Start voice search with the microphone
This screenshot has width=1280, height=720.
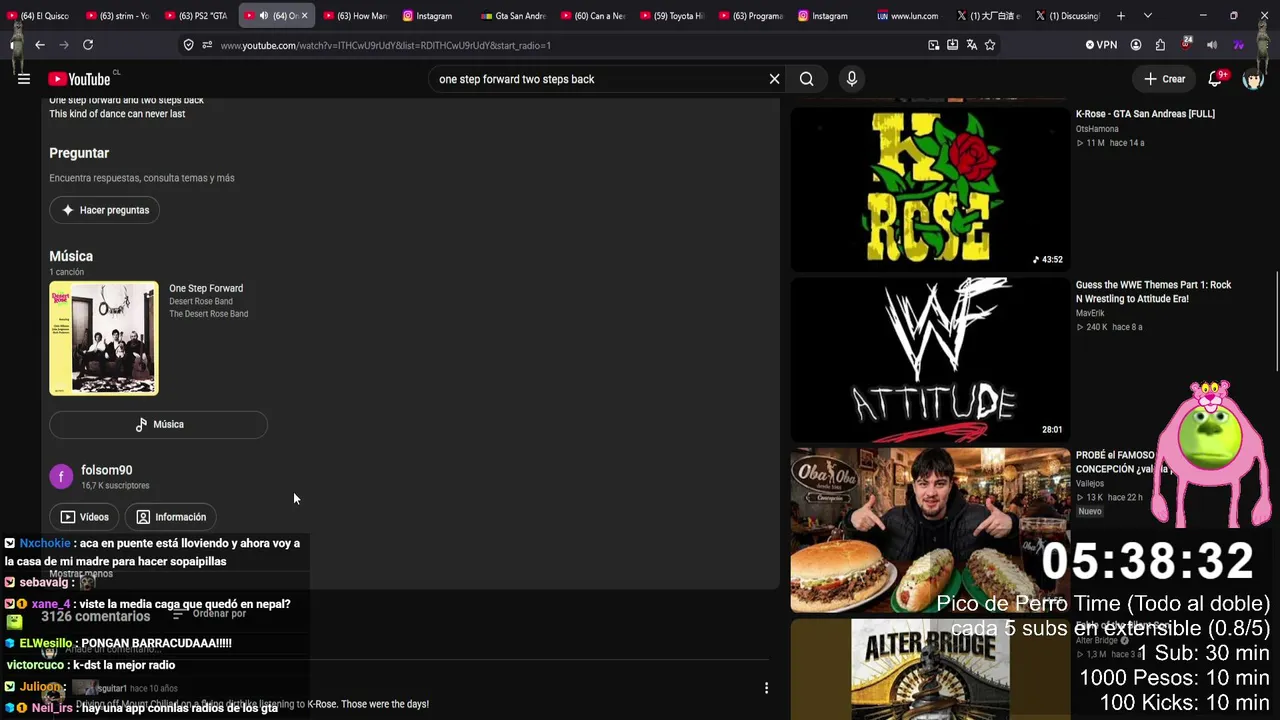pos(852,79)
